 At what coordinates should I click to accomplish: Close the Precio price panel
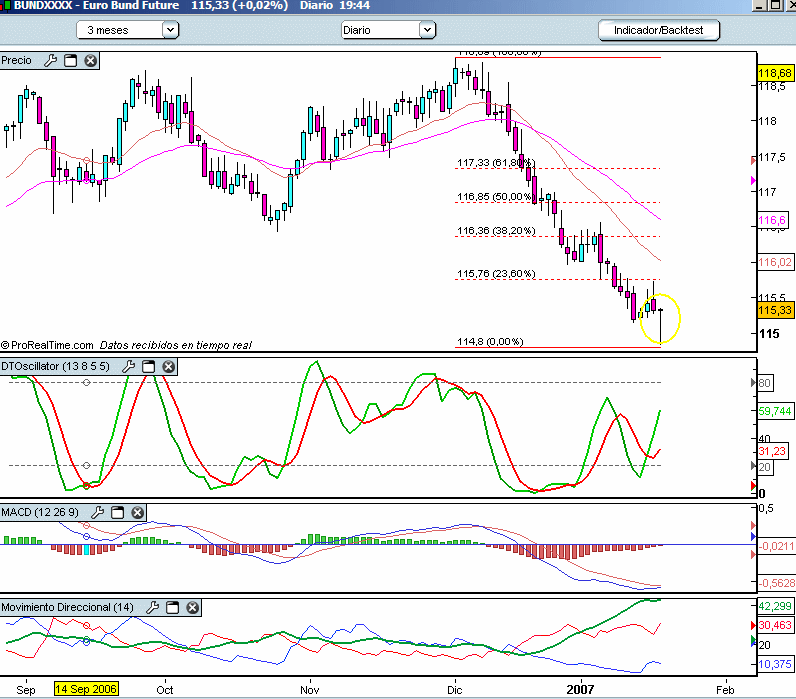tap(90, 61)
